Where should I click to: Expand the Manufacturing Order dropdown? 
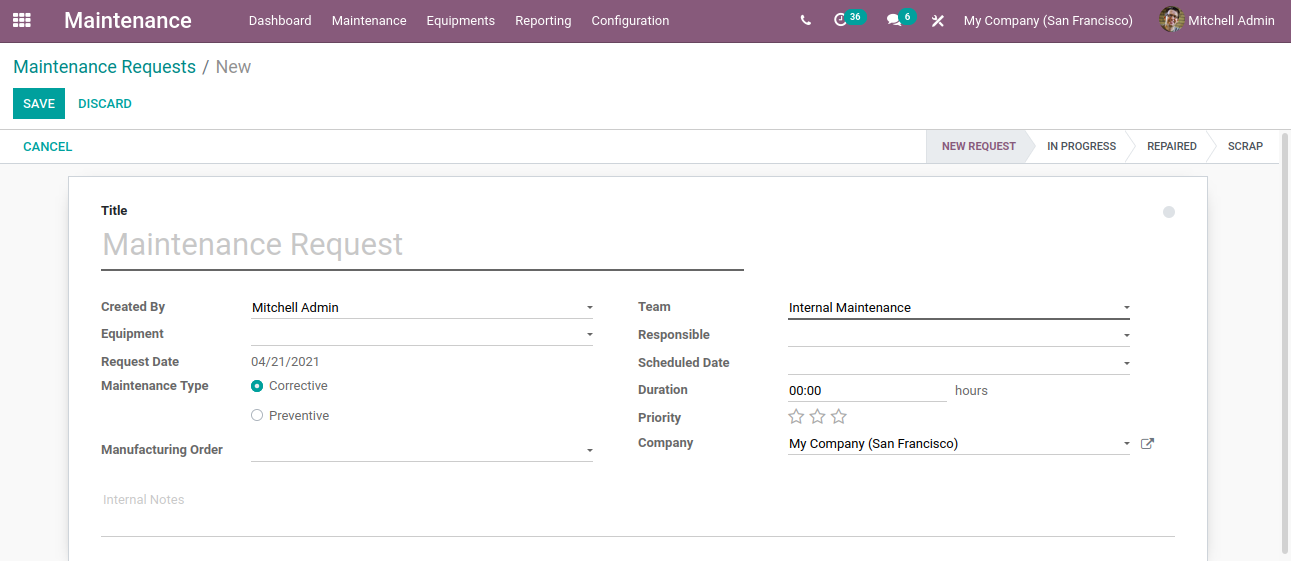click(589, 451)
